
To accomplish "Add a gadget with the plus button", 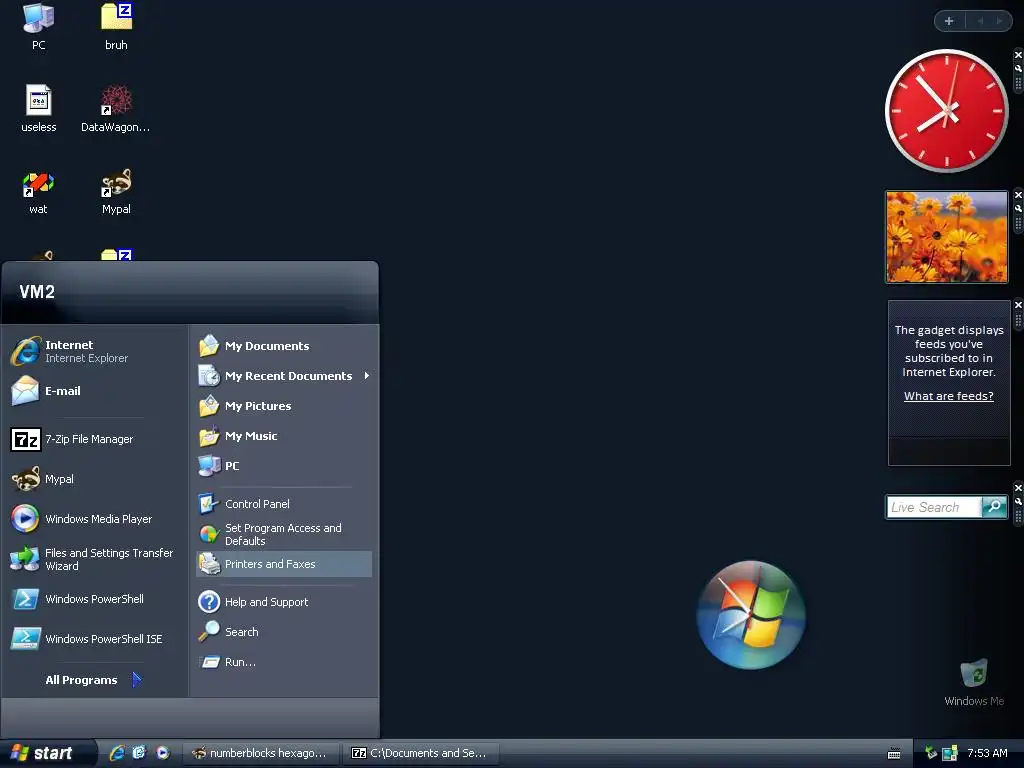I will click(x=949, y=21).
